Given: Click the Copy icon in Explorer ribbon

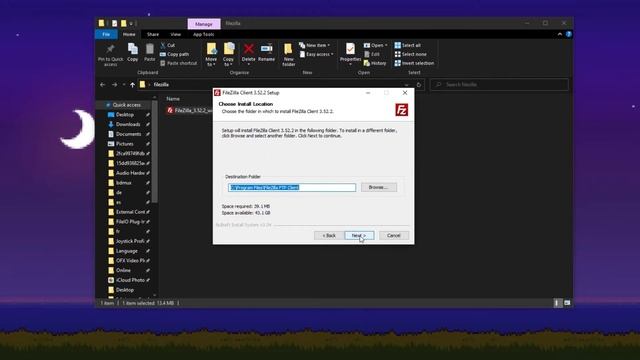Looking at the screenshot, I should (133, 52).
